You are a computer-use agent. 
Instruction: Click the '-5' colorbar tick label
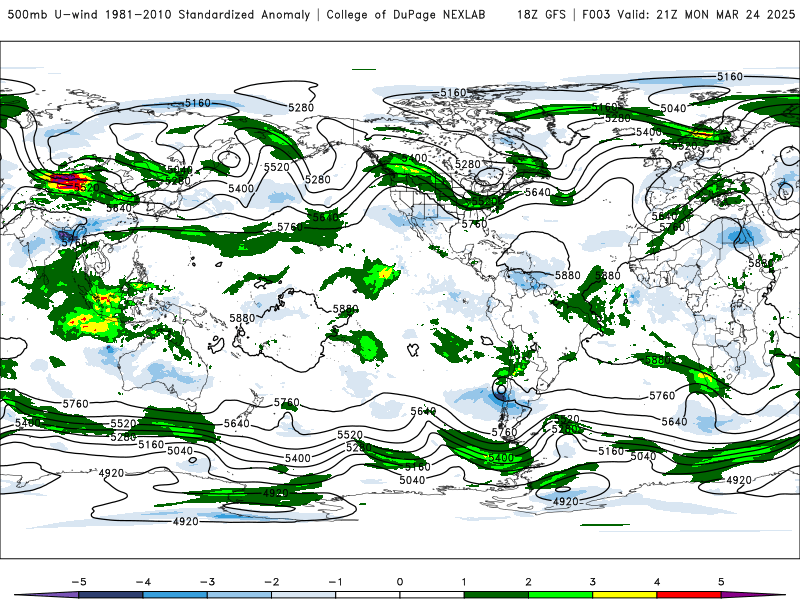[x=79, y=582]
